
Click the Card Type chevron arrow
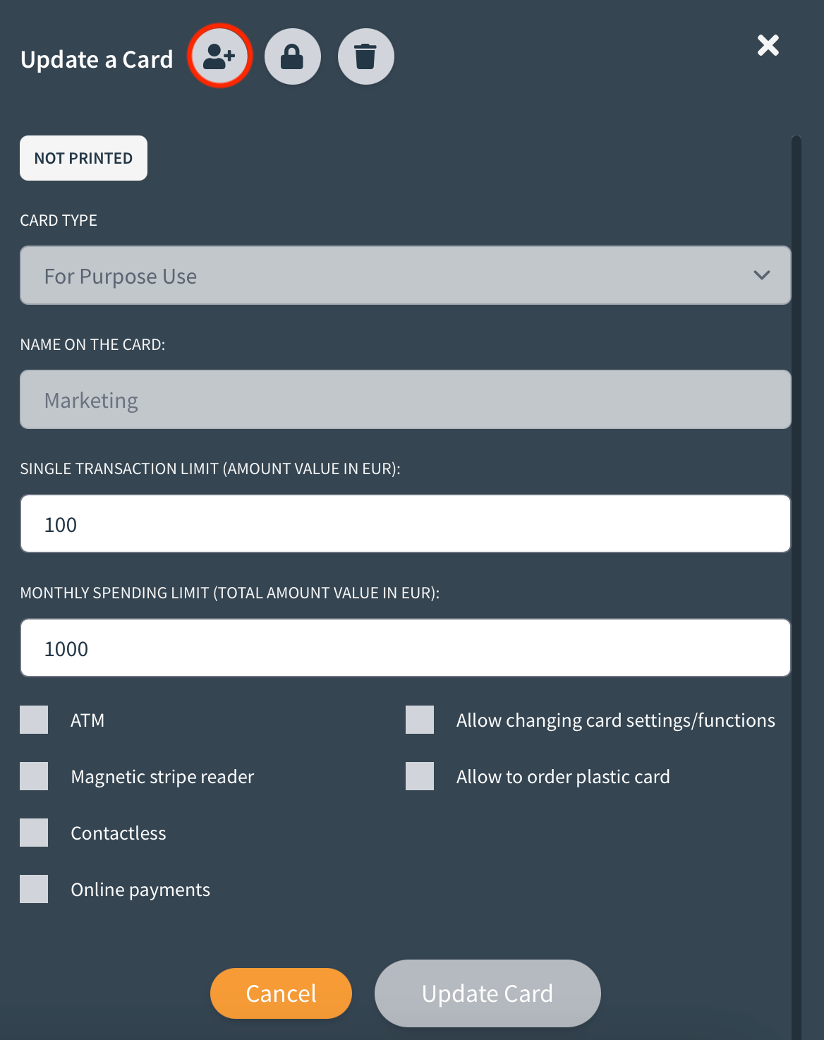coord(762,275)
